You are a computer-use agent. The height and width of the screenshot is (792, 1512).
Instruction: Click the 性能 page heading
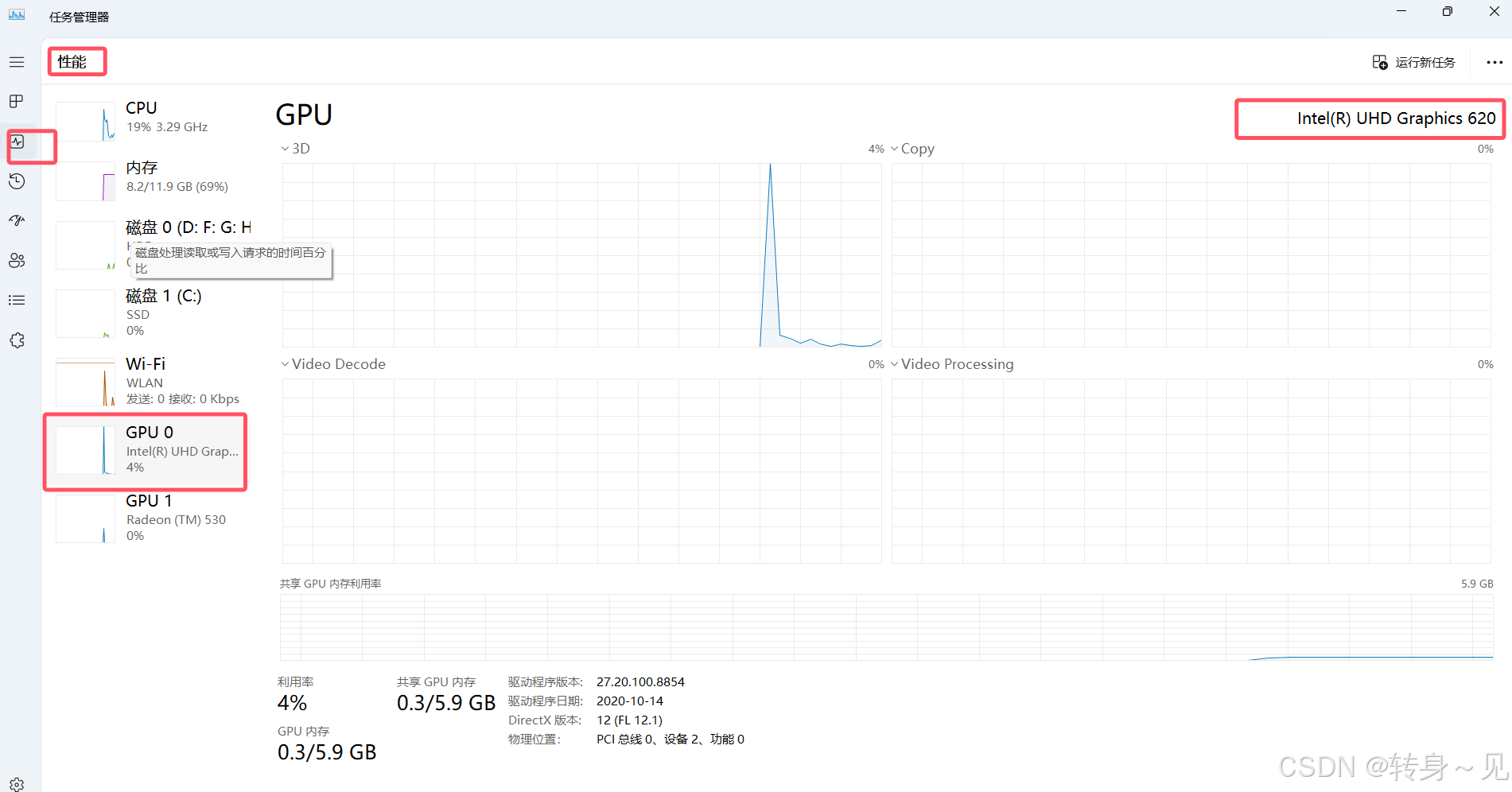click(x=72, y=62)
